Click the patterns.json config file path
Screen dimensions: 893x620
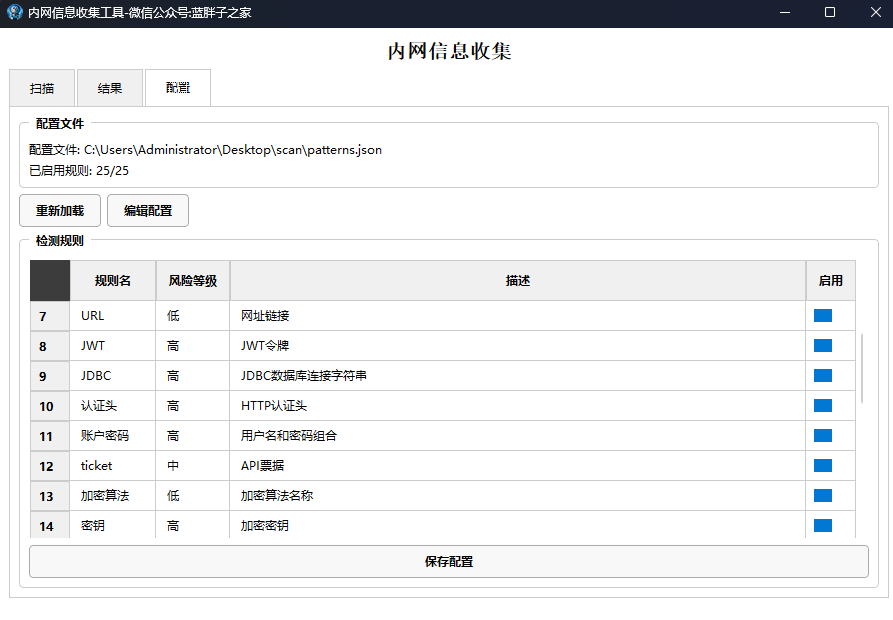tap(233, 150)
